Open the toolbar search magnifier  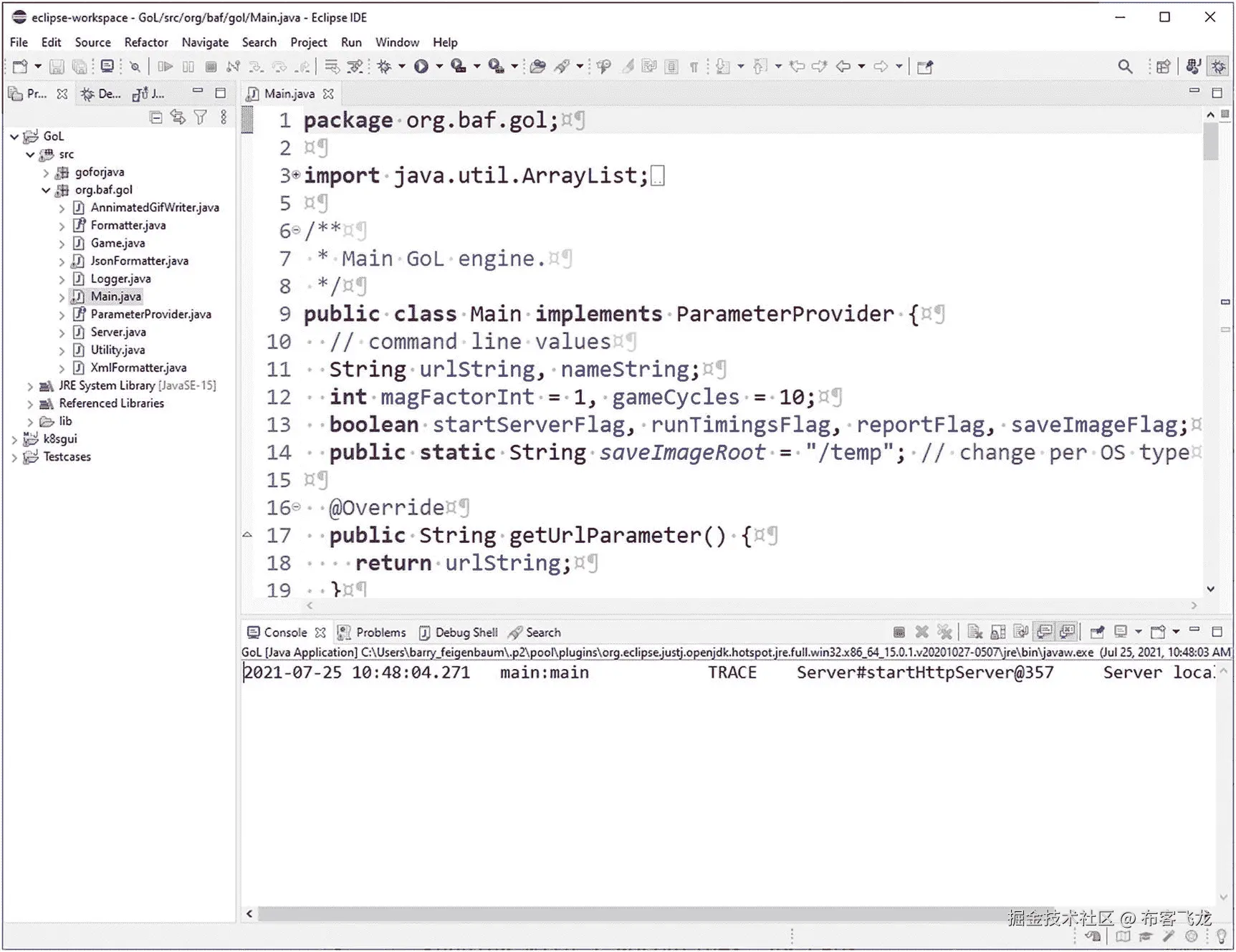pyautogui.click(x=1125, y=67)
